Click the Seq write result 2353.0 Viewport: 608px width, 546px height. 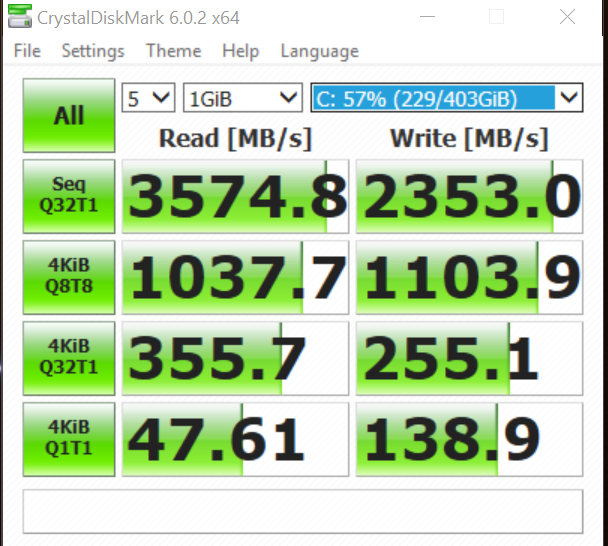[469, 196]
